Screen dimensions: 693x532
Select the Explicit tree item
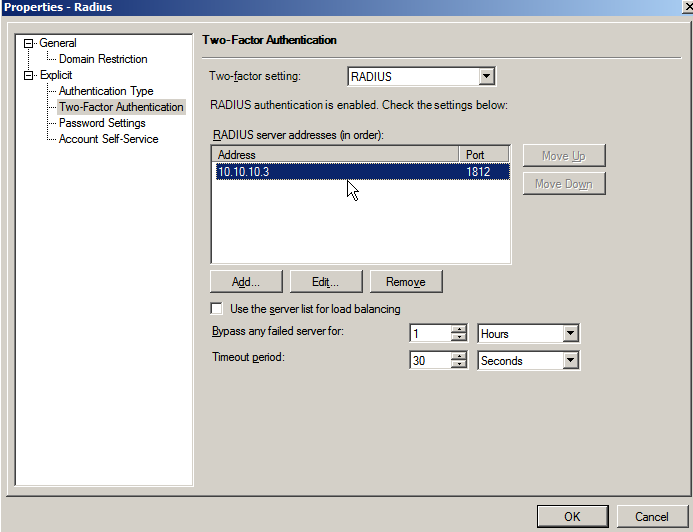click(x=56, y=75)
